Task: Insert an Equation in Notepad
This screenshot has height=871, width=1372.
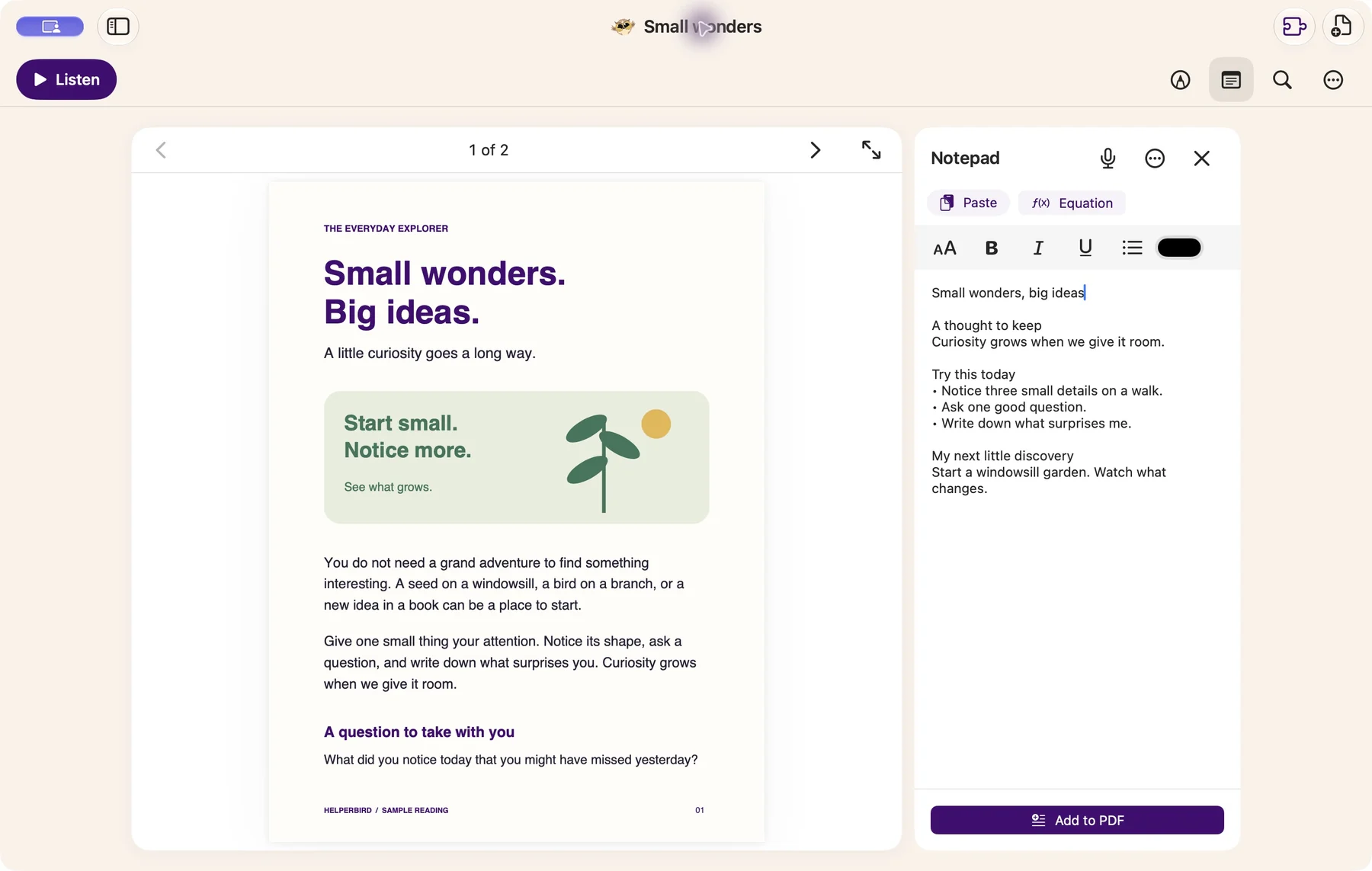Action: click(x=1072, y=203)
